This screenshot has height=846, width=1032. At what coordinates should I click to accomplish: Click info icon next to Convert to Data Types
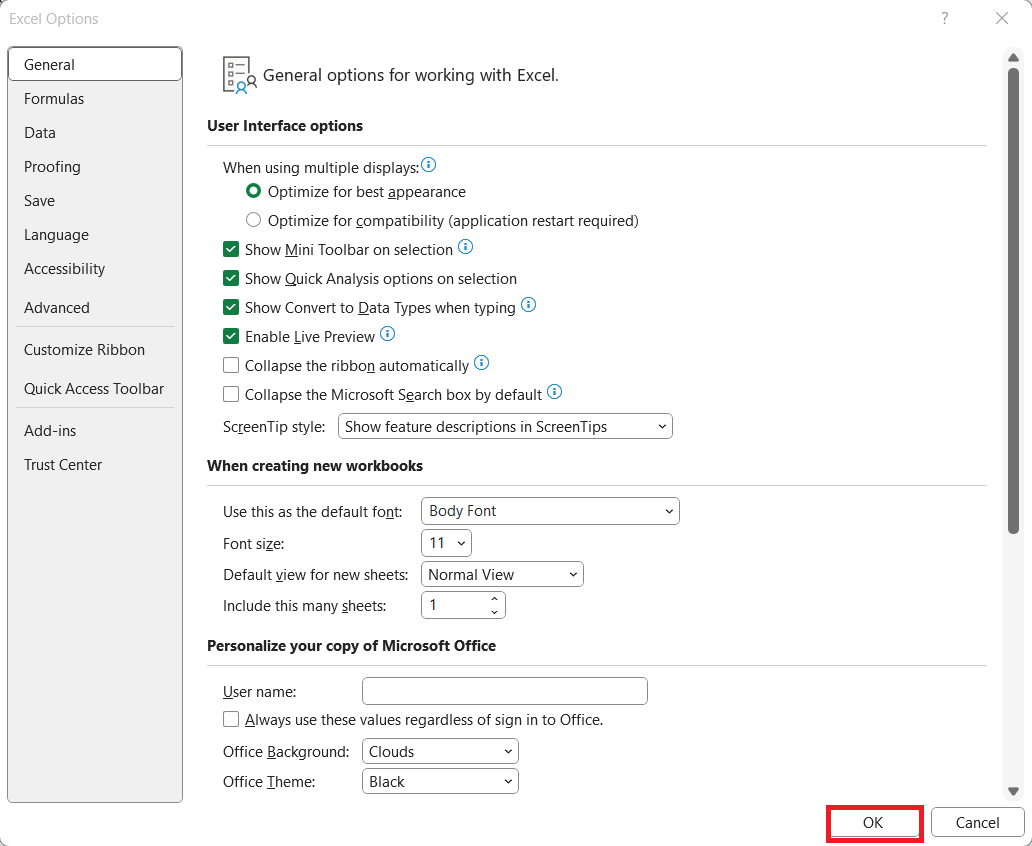coord(529,305)
